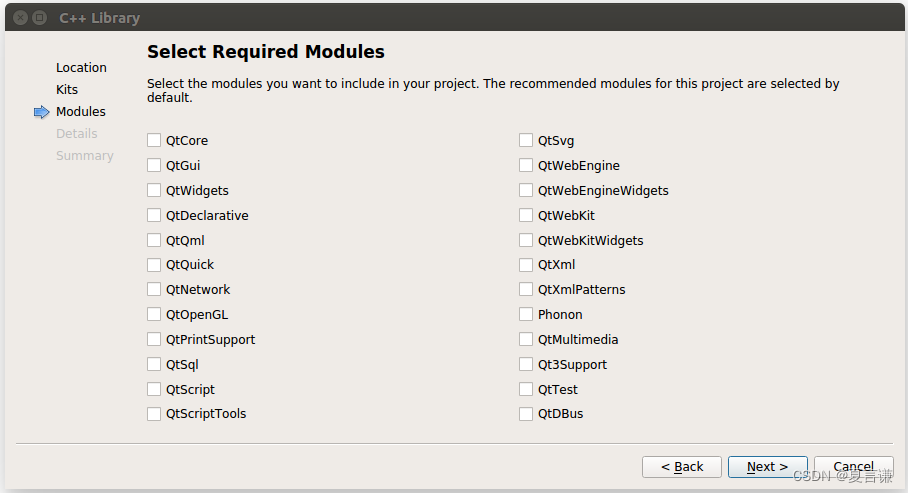Select the QtMultimedia checkbox
The width and height of the screenshot is (908, 493).
(x=526, y=339)
